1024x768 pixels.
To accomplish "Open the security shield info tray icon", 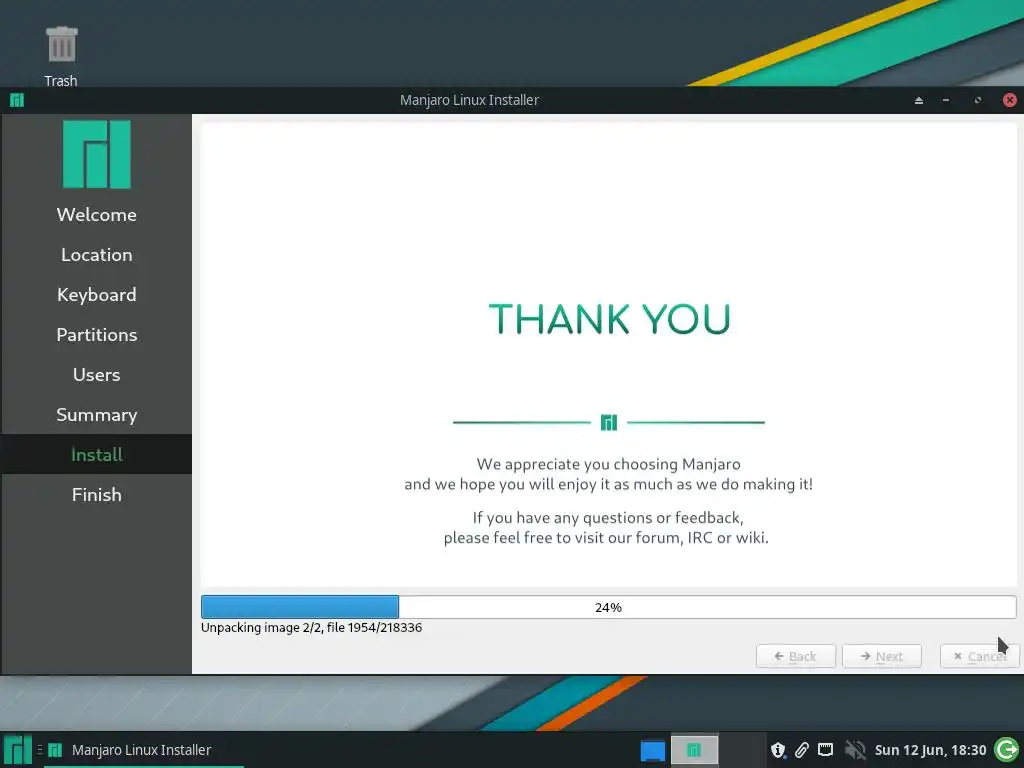I will pyautogui.click(x=778, y=750).
